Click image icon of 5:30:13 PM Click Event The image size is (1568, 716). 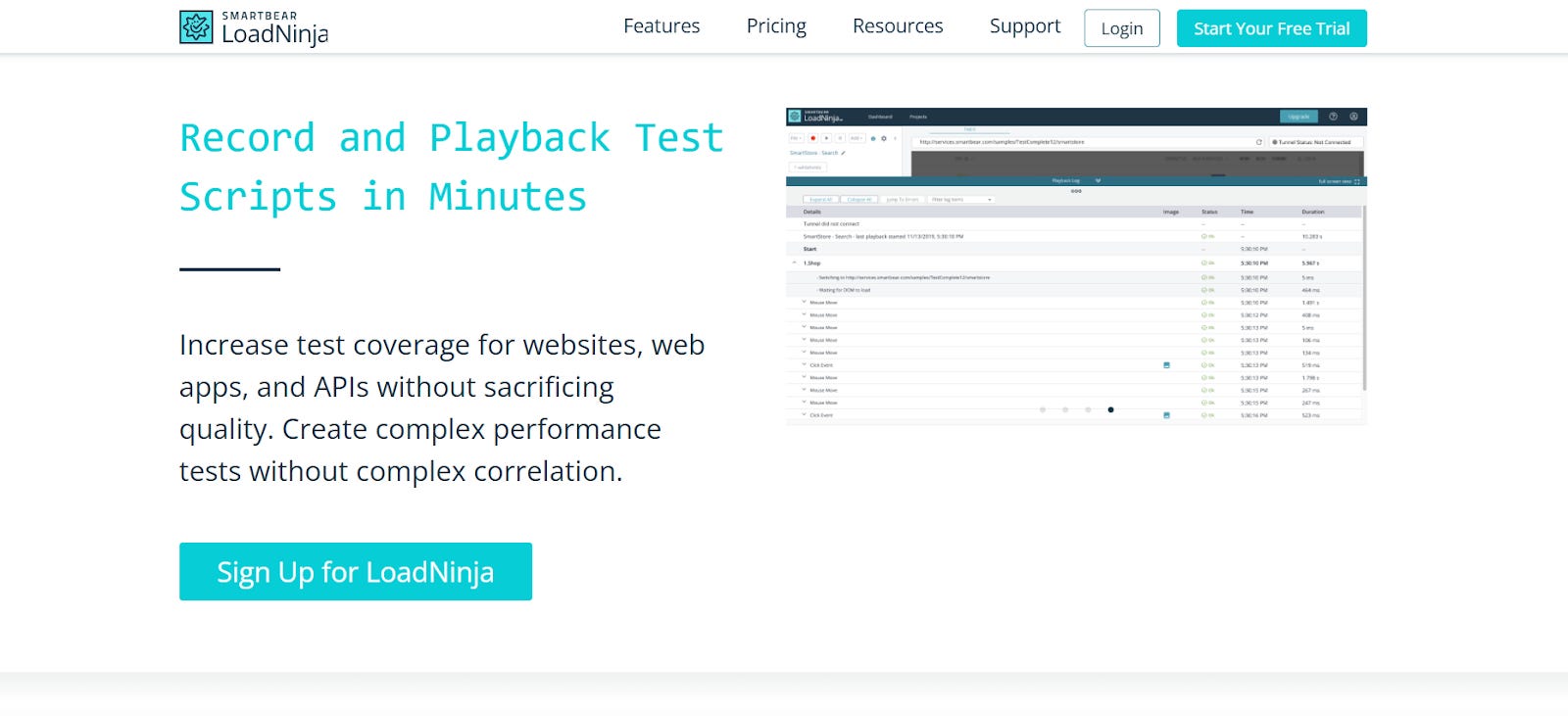1166,364
